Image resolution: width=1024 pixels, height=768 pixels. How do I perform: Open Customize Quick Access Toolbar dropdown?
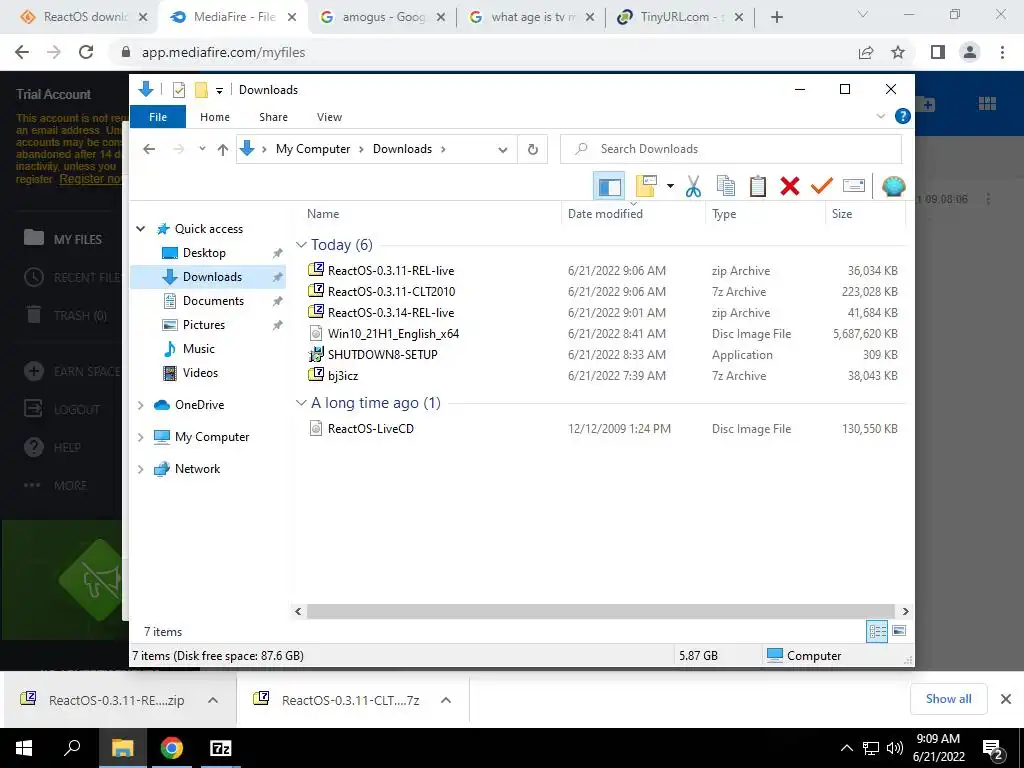[x=219, y=90]
